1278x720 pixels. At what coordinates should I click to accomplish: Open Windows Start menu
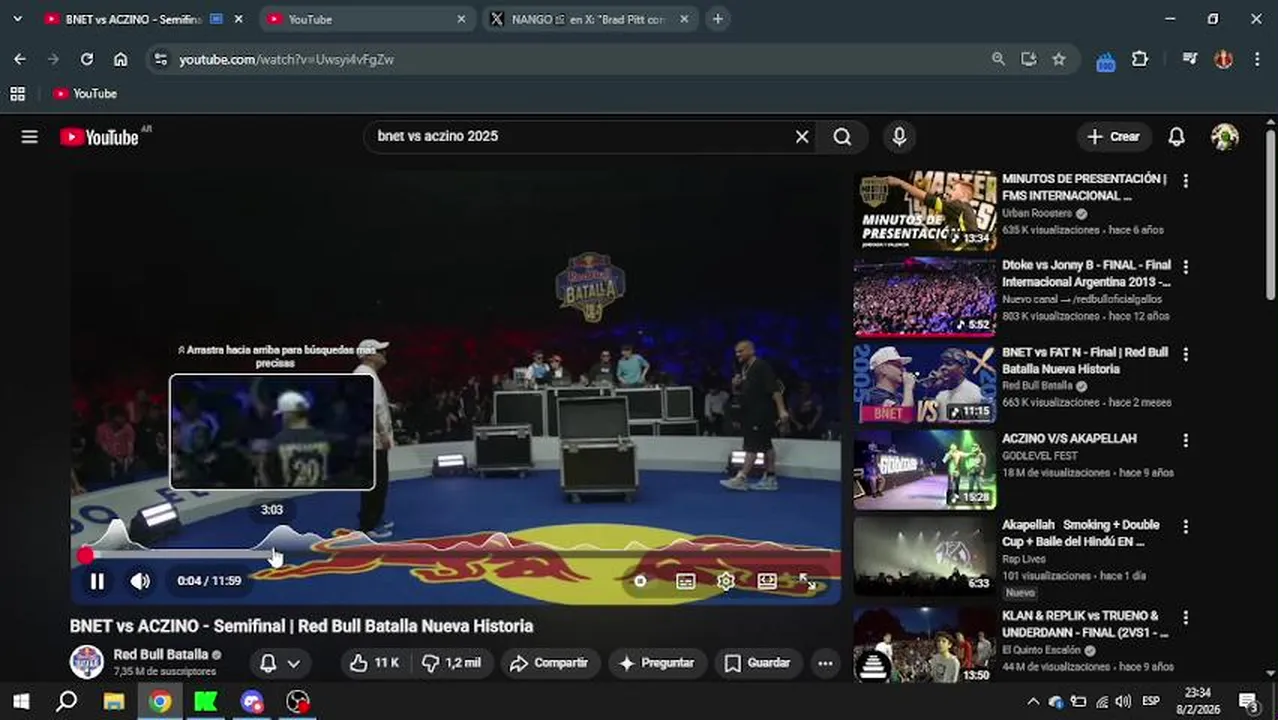pos(20,701)
